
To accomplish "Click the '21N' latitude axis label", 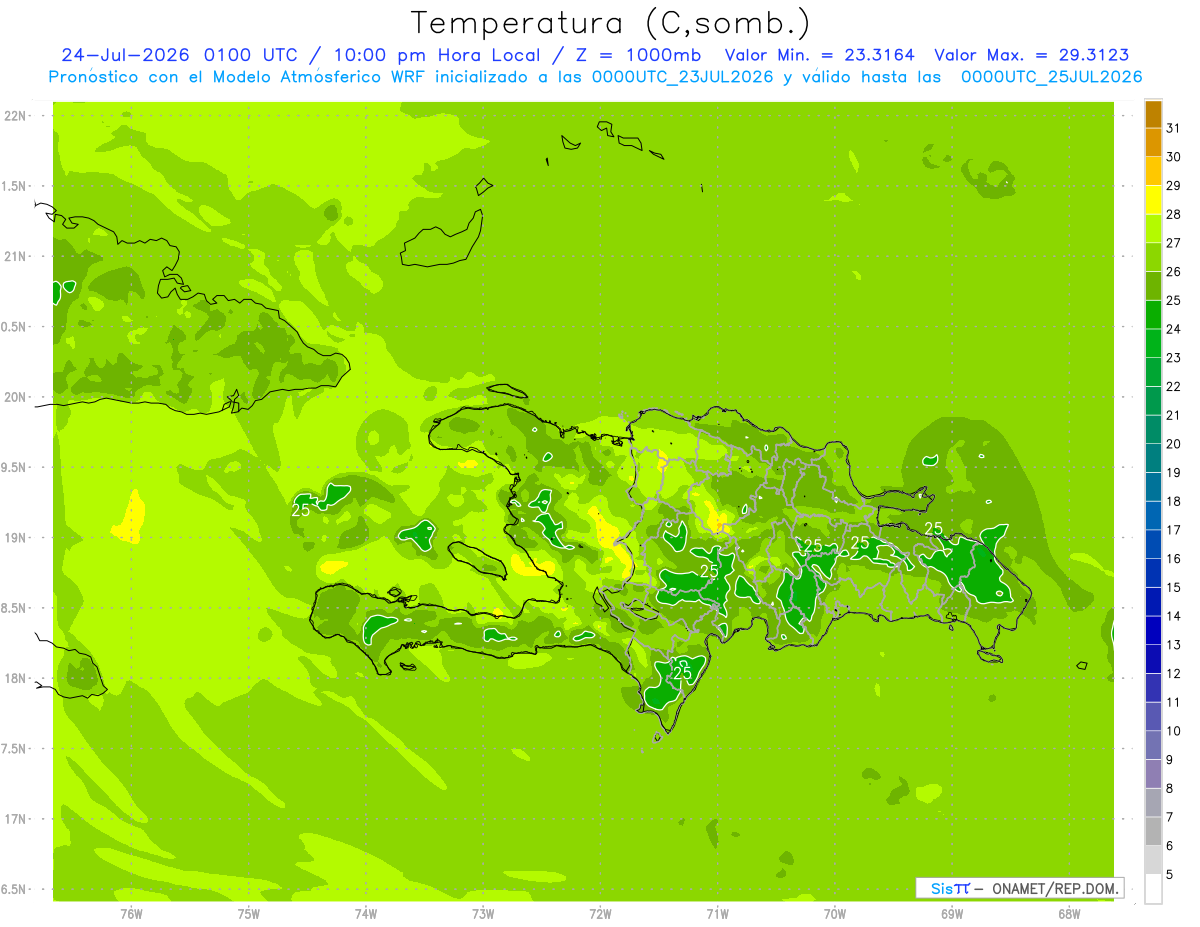I will tap(15, 256).
